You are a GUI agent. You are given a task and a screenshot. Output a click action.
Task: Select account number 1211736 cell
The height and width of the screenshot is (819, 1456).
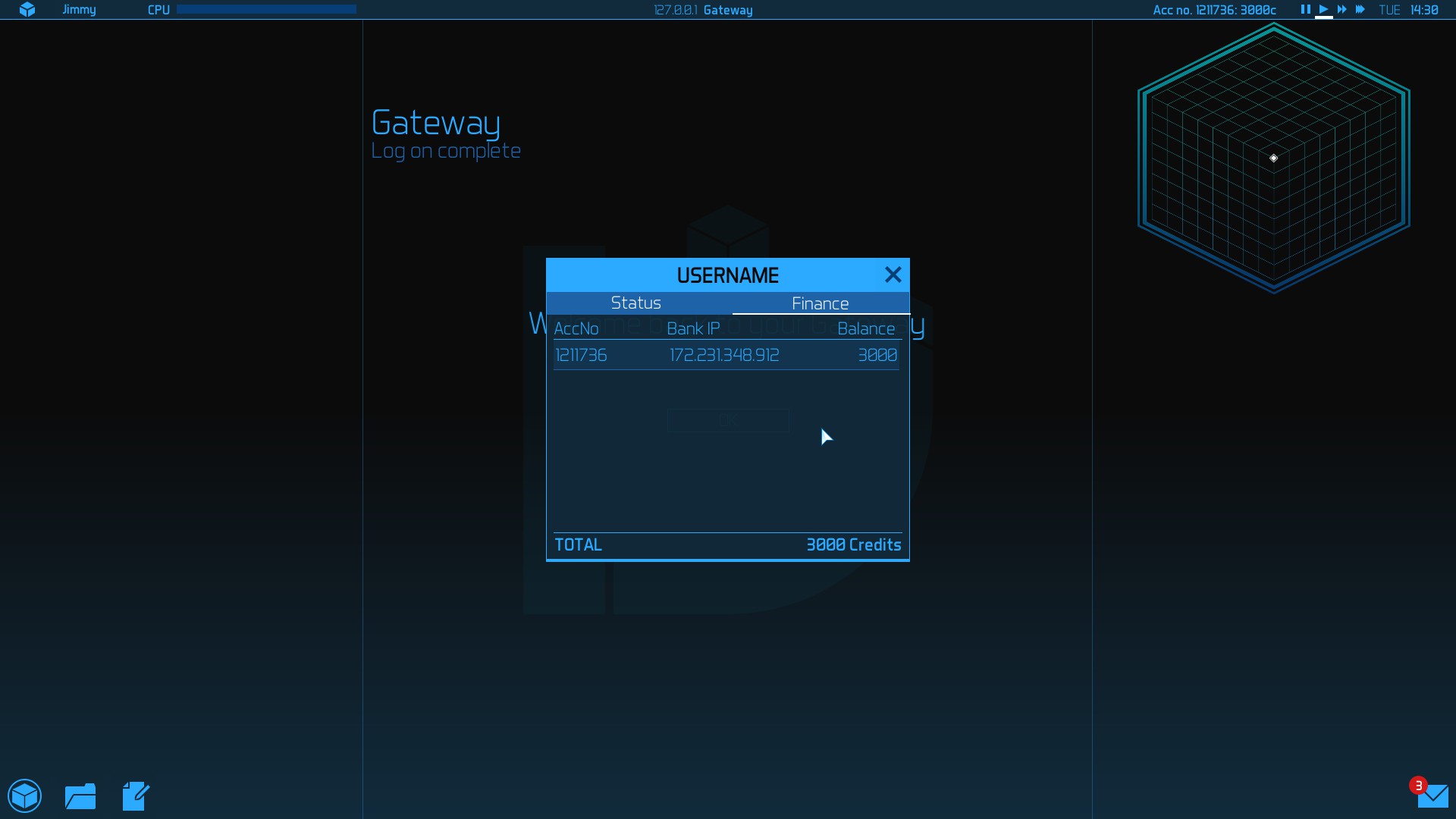(581, 355)
